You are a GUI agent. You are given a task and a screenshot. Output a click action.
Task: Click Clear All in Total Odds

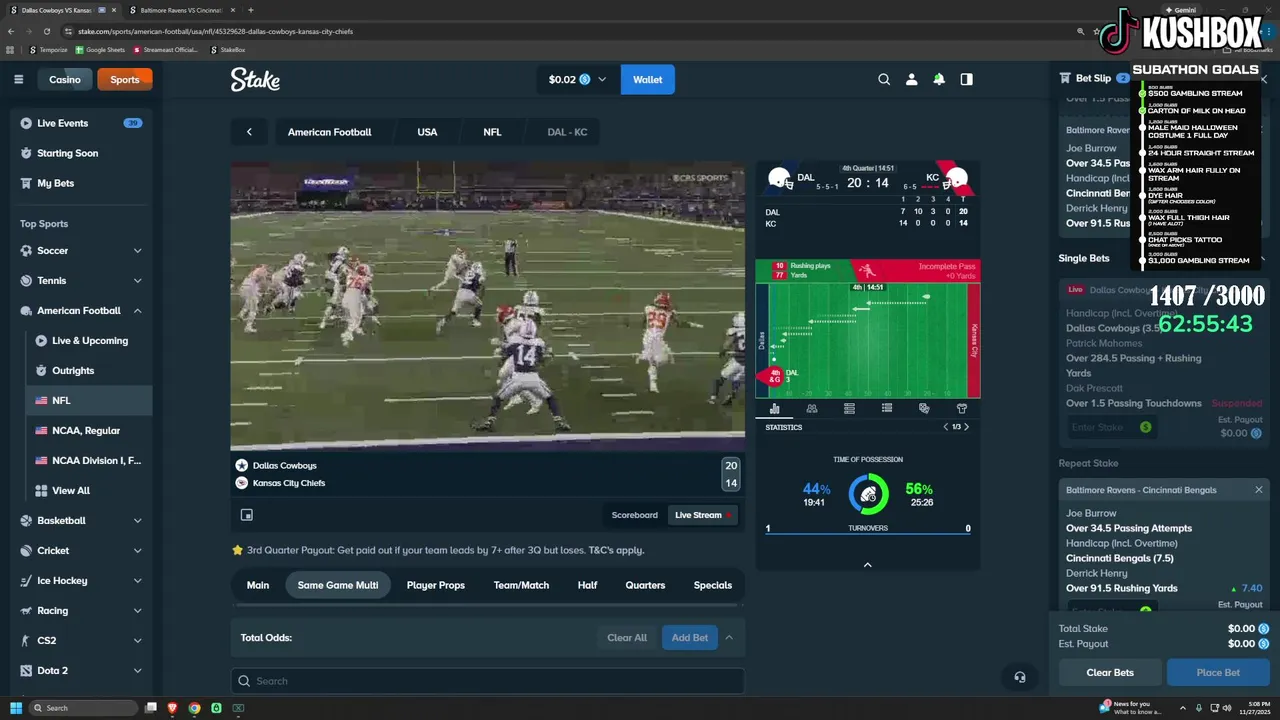coord(627,637)
